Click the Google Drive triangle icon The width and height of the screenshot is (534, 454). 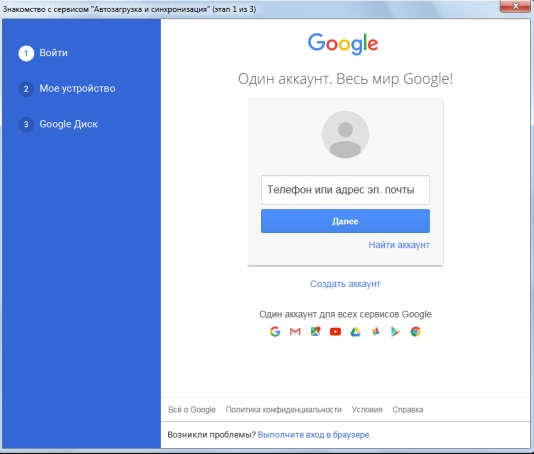[355, 331]
